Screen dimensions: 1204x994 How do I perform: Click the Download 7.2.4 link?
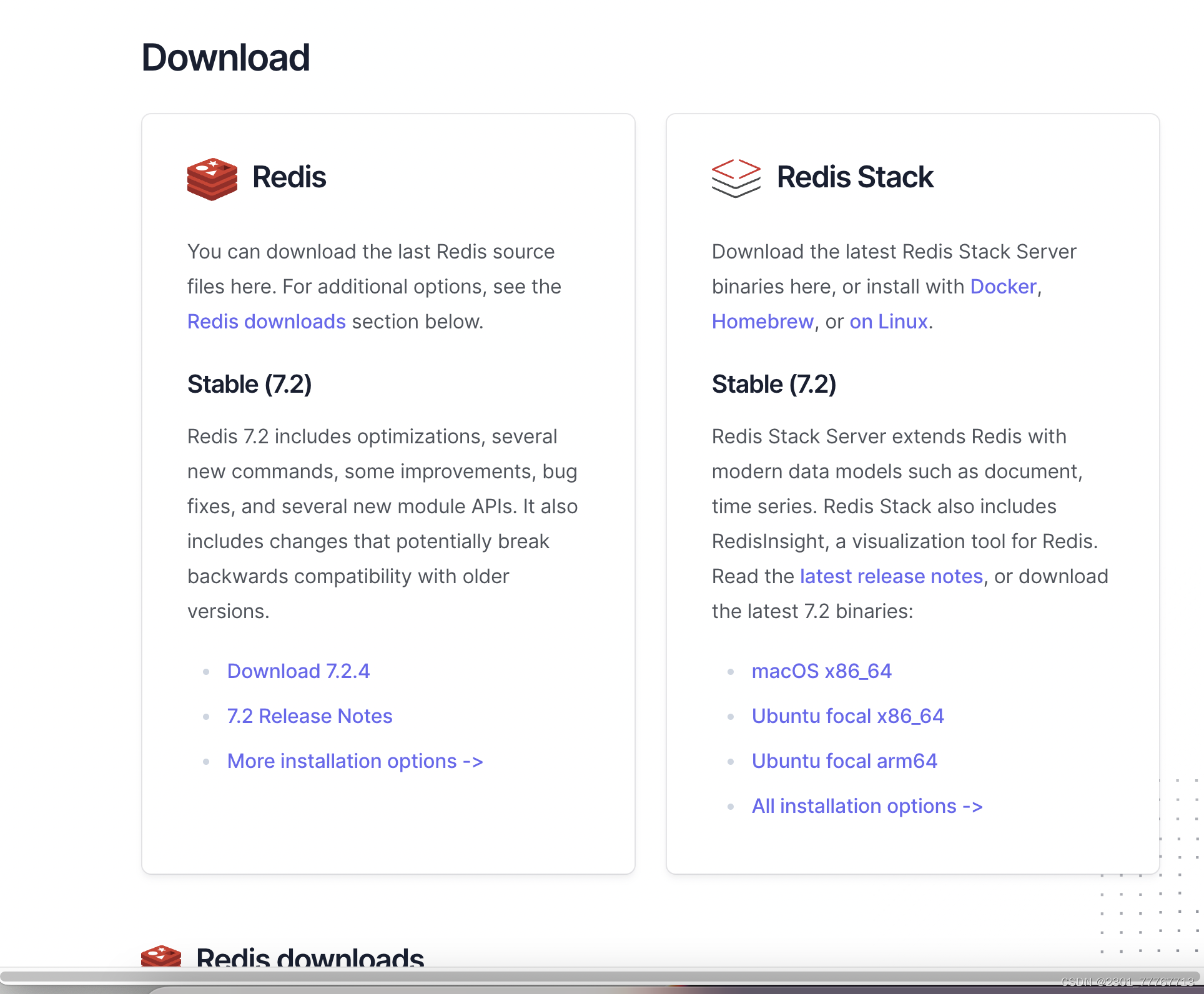(299, 671)
